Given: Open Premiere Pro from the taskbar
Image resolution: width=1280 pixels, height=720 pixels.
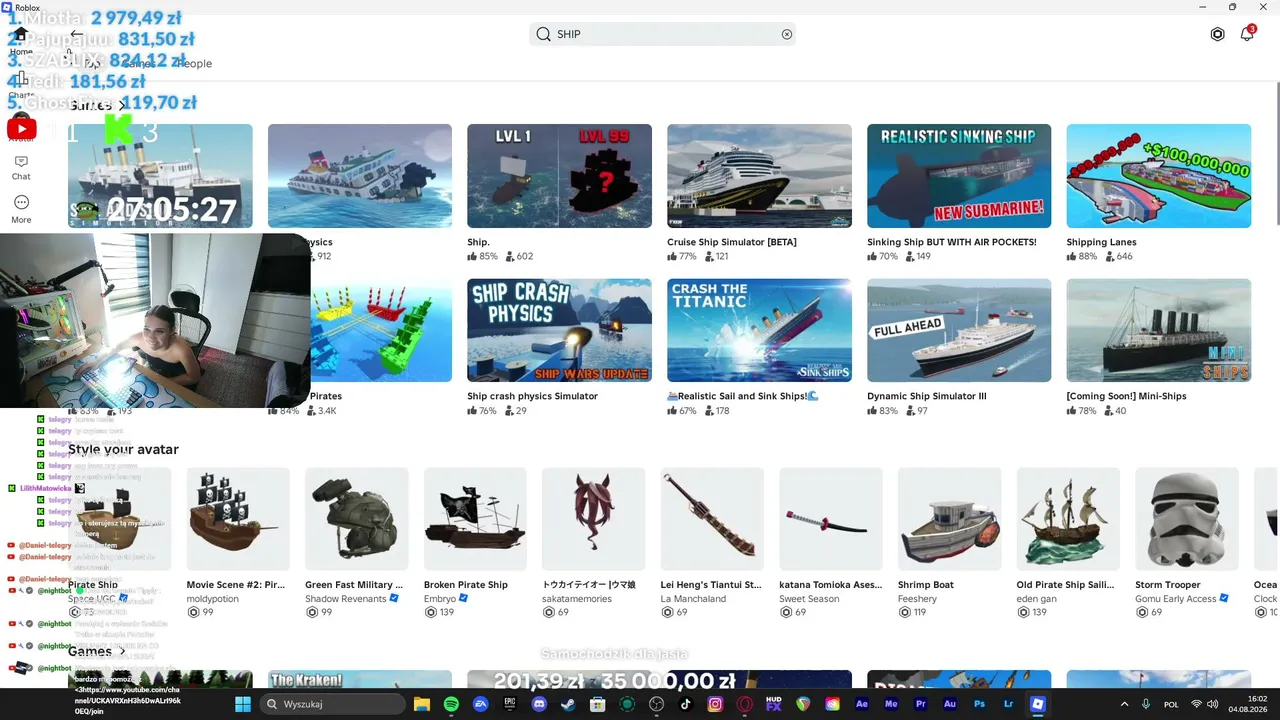Looking at the screenshot, I should [x=921, y=704].
